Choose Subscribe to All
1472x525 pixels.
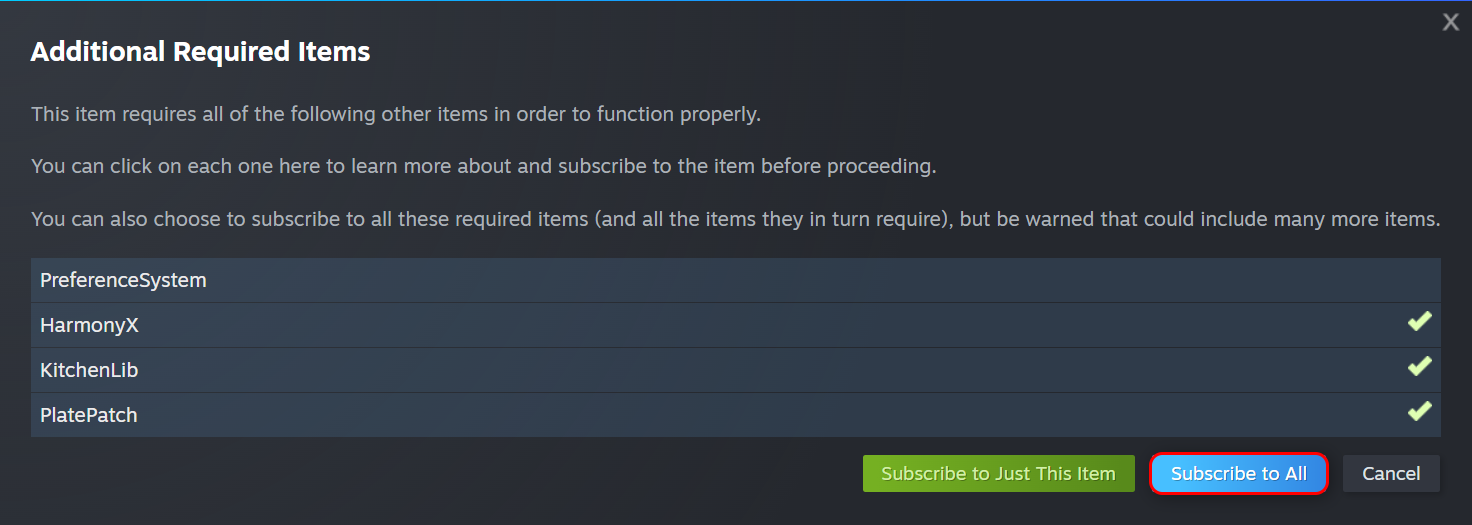click(1238, 474)
